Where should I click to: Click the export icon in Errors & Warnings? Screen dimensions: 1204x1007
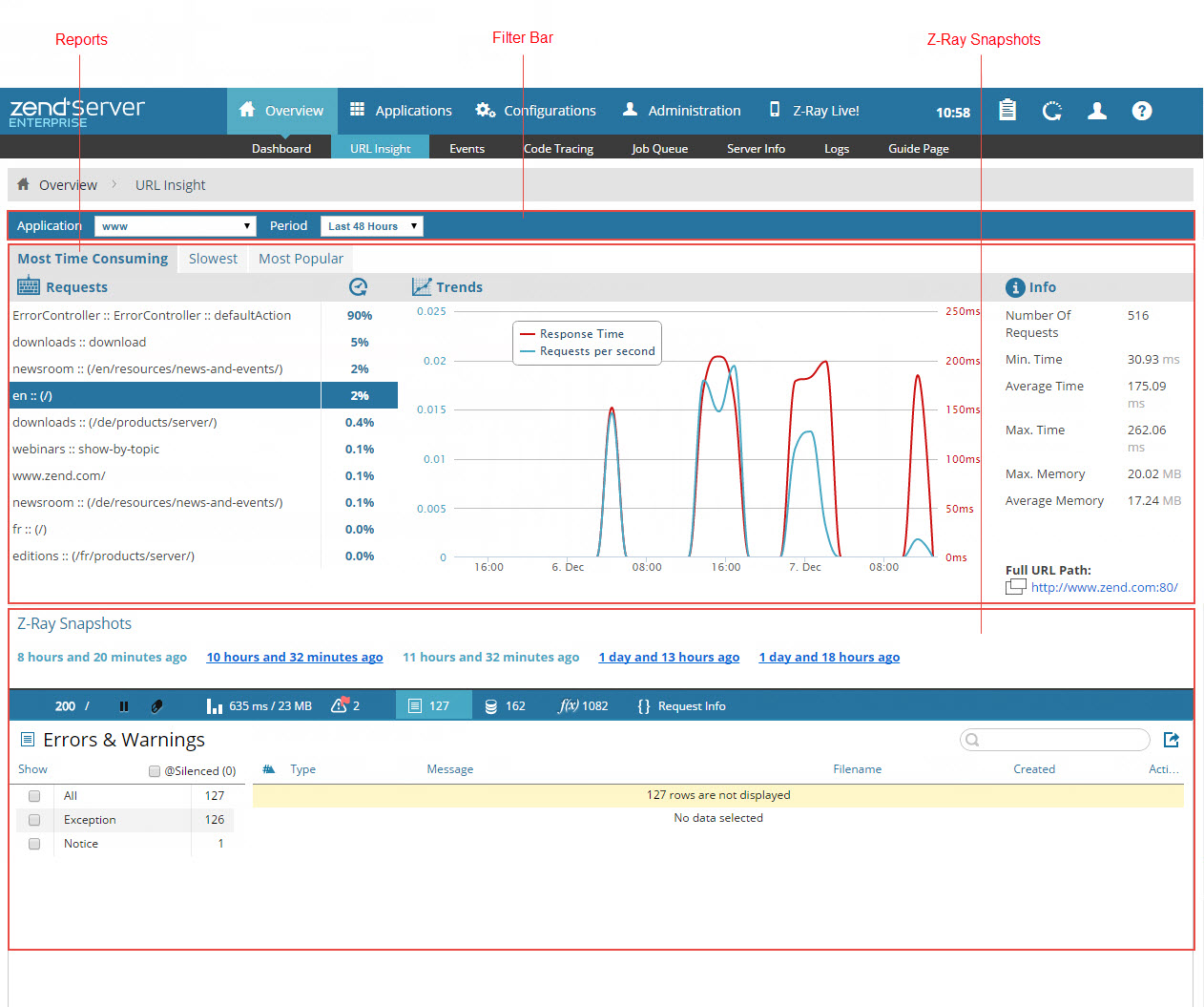coord(1172,740)
